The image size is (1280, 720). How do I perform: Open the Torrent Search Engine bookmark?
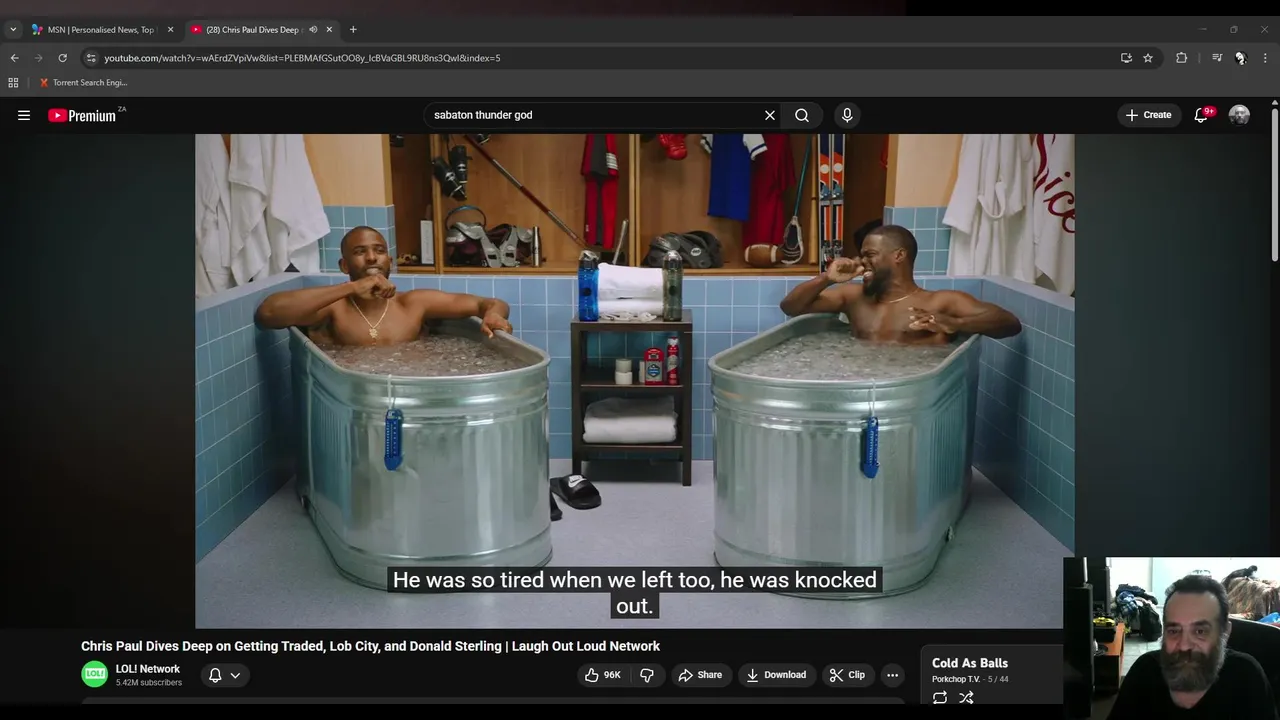(x=83, y=83)
